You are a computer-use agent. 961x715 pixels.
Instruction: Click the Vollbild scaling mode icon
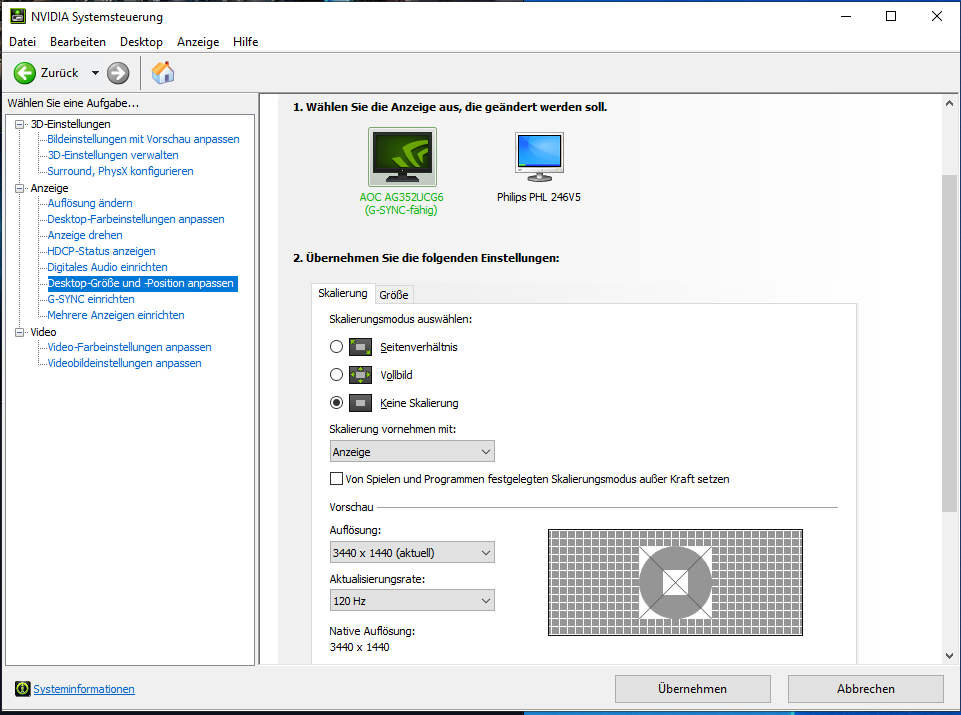pos(360,374)
